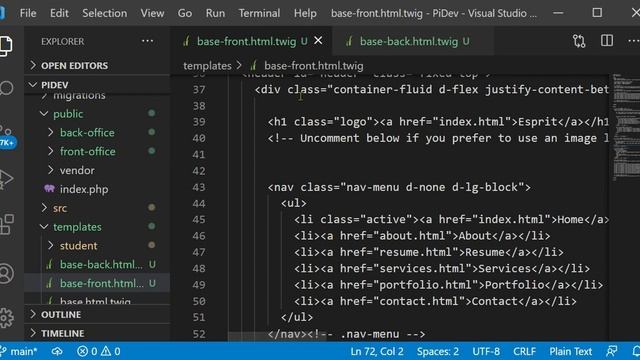Collapse the templates folder
Image resolution: width=640 pixels, height=360 pixels.
(77, 227)
